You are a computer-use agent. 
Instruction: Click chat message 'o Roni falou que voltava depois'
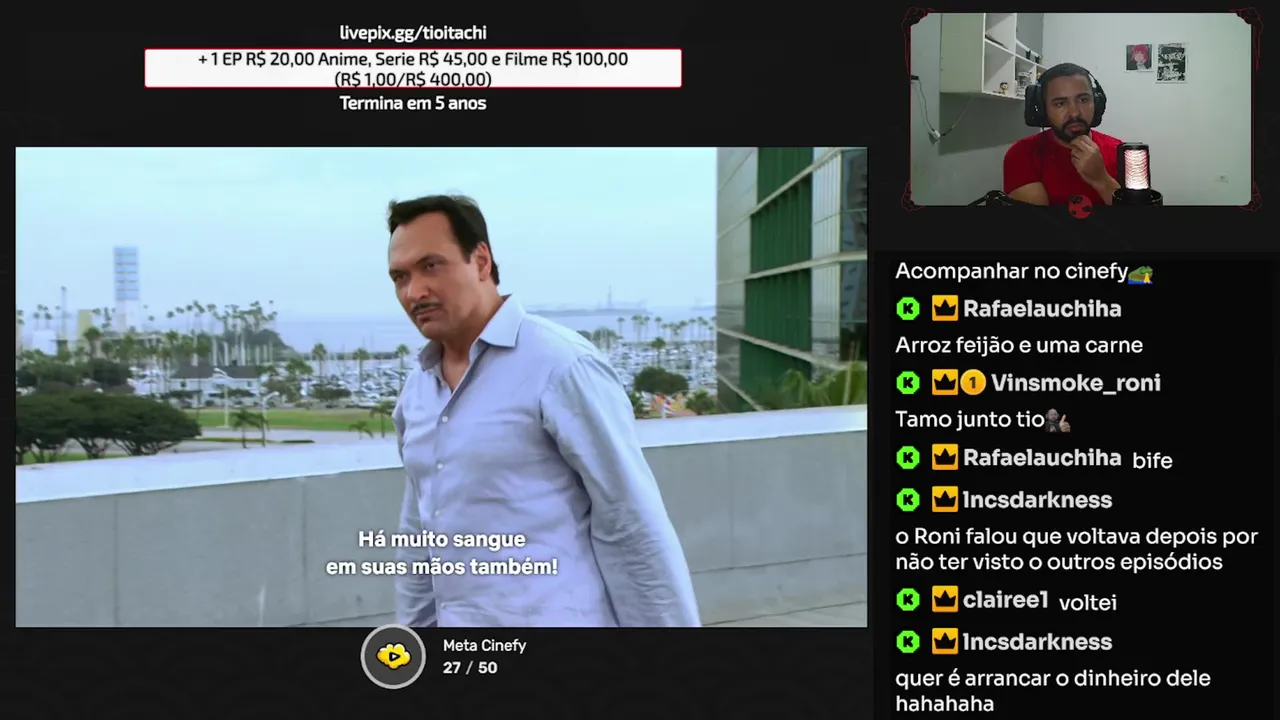point(1076,549)
